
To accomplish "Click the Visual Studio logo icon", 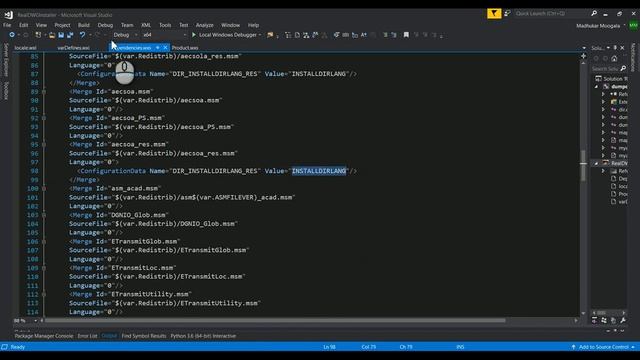I will coord(9,15).
